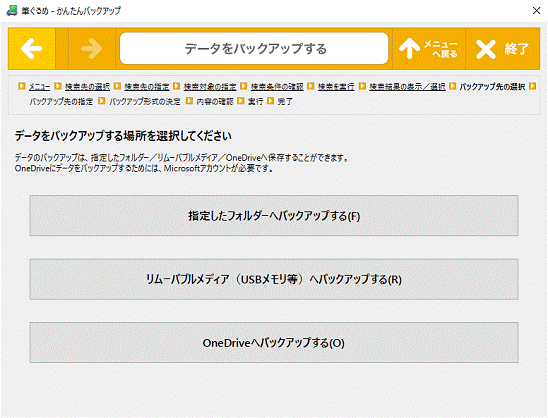
Task: Exit the wizard with the 終了 button
Action: click(x=503, y=48)
